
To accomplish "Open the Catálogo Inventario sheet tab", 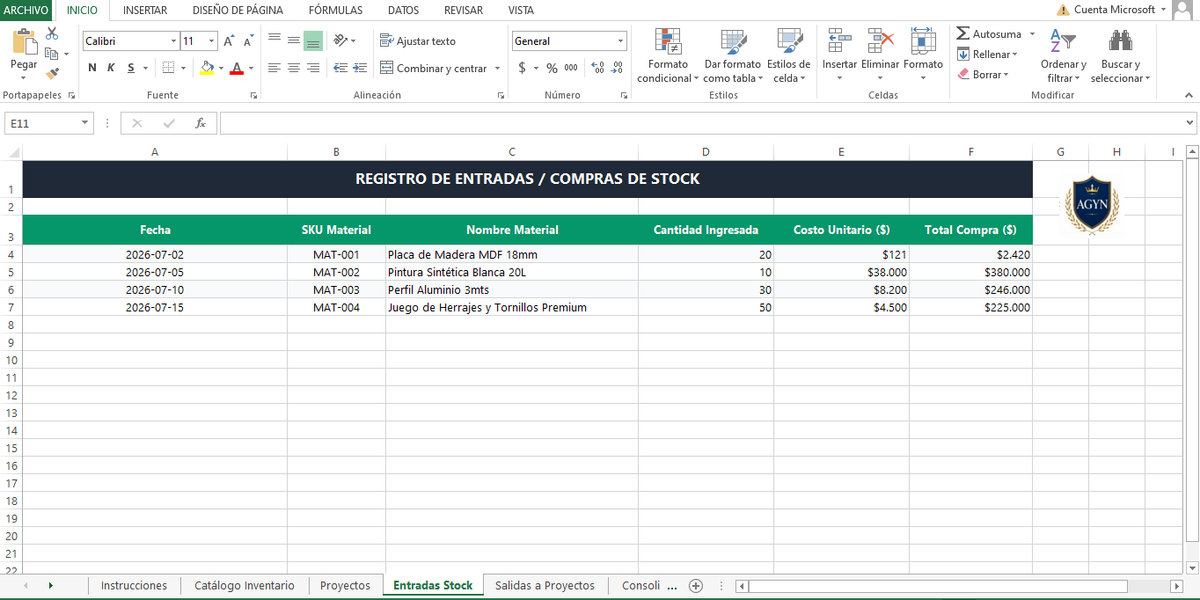I will (244, 585).
